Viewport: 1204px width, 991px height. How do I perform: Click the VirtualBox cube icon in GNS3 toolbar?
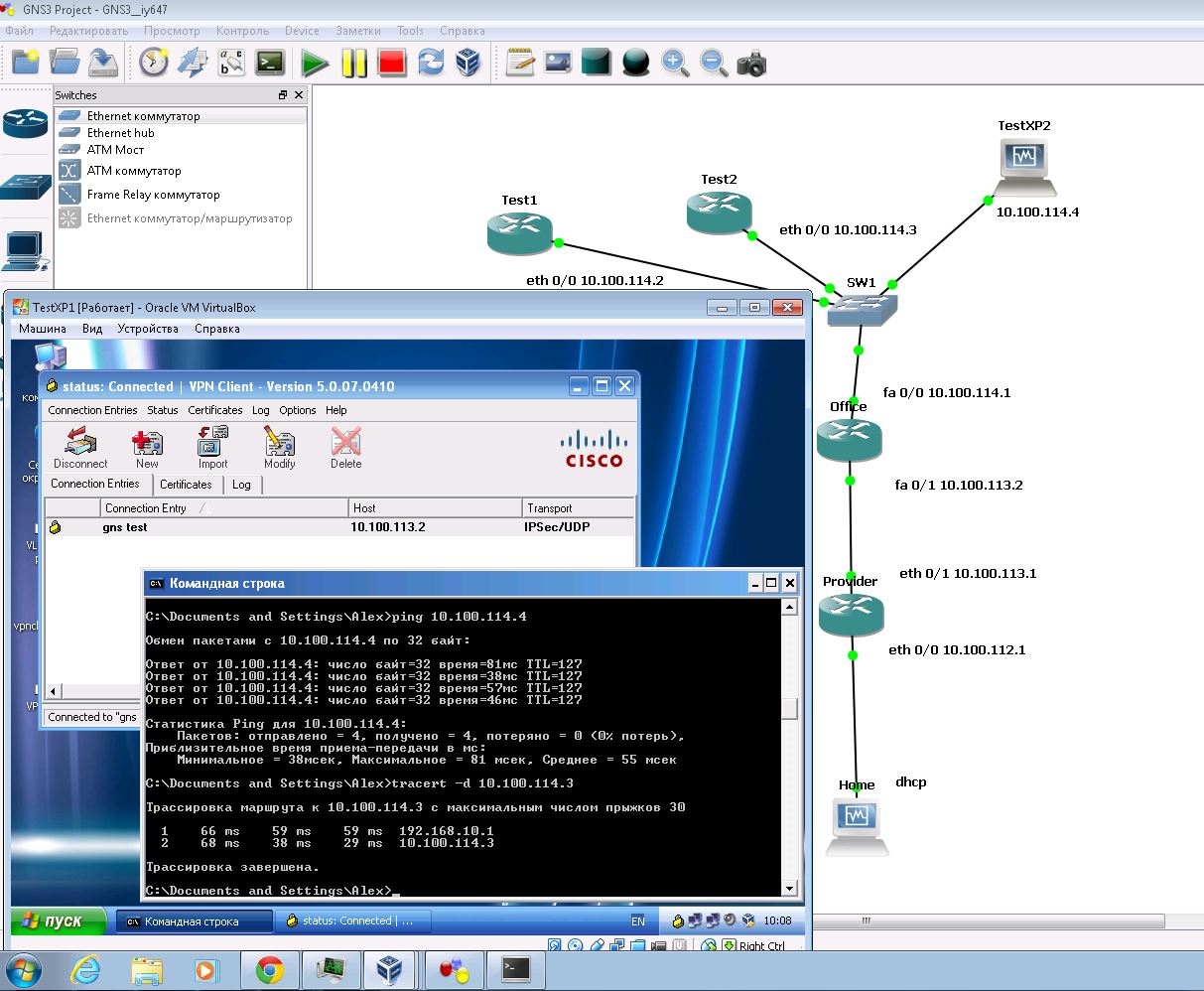click(468, 64)
